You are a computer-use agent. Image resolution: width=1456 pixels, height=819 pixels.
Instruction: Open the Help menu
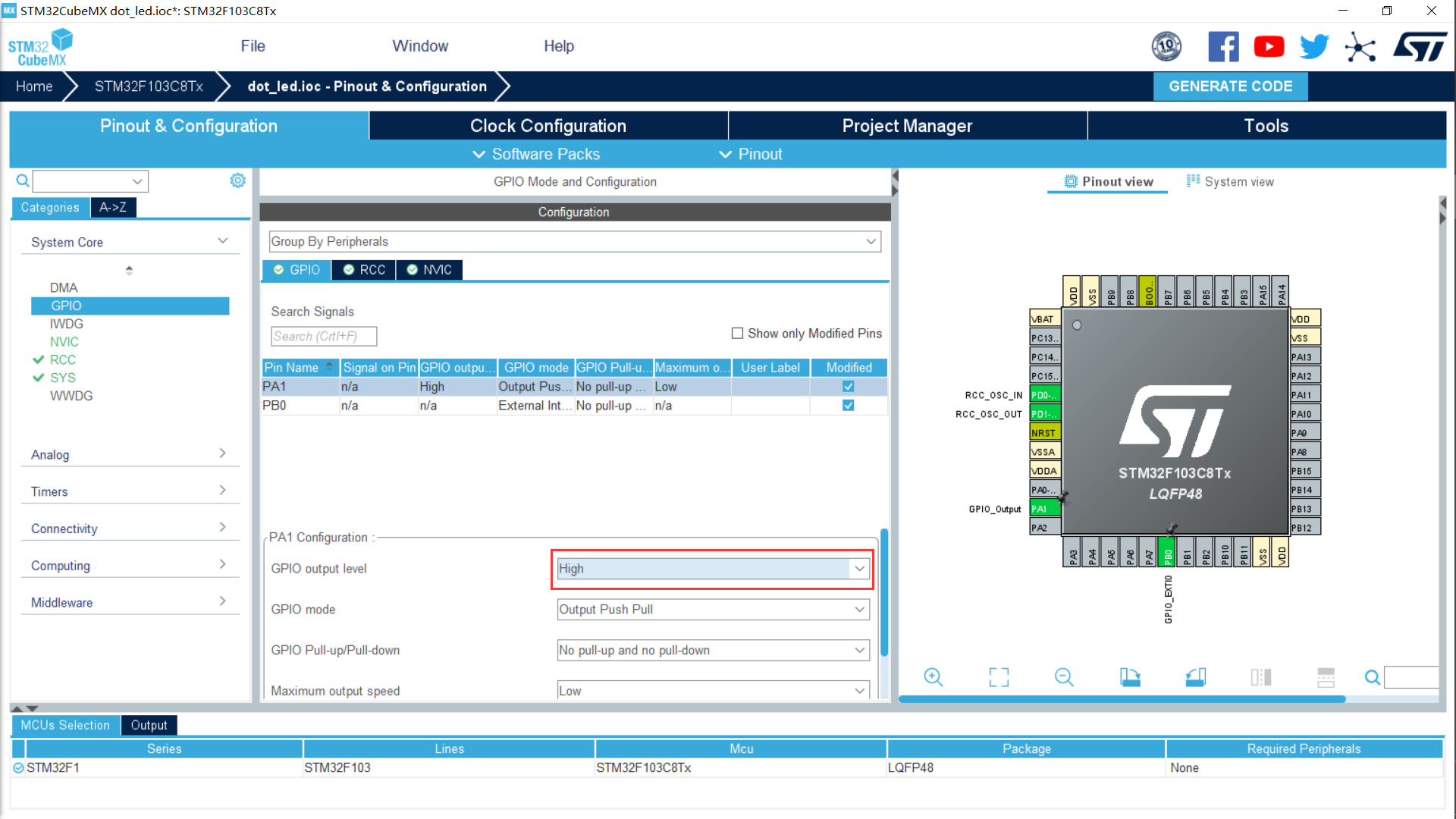(x=559, y=46)
